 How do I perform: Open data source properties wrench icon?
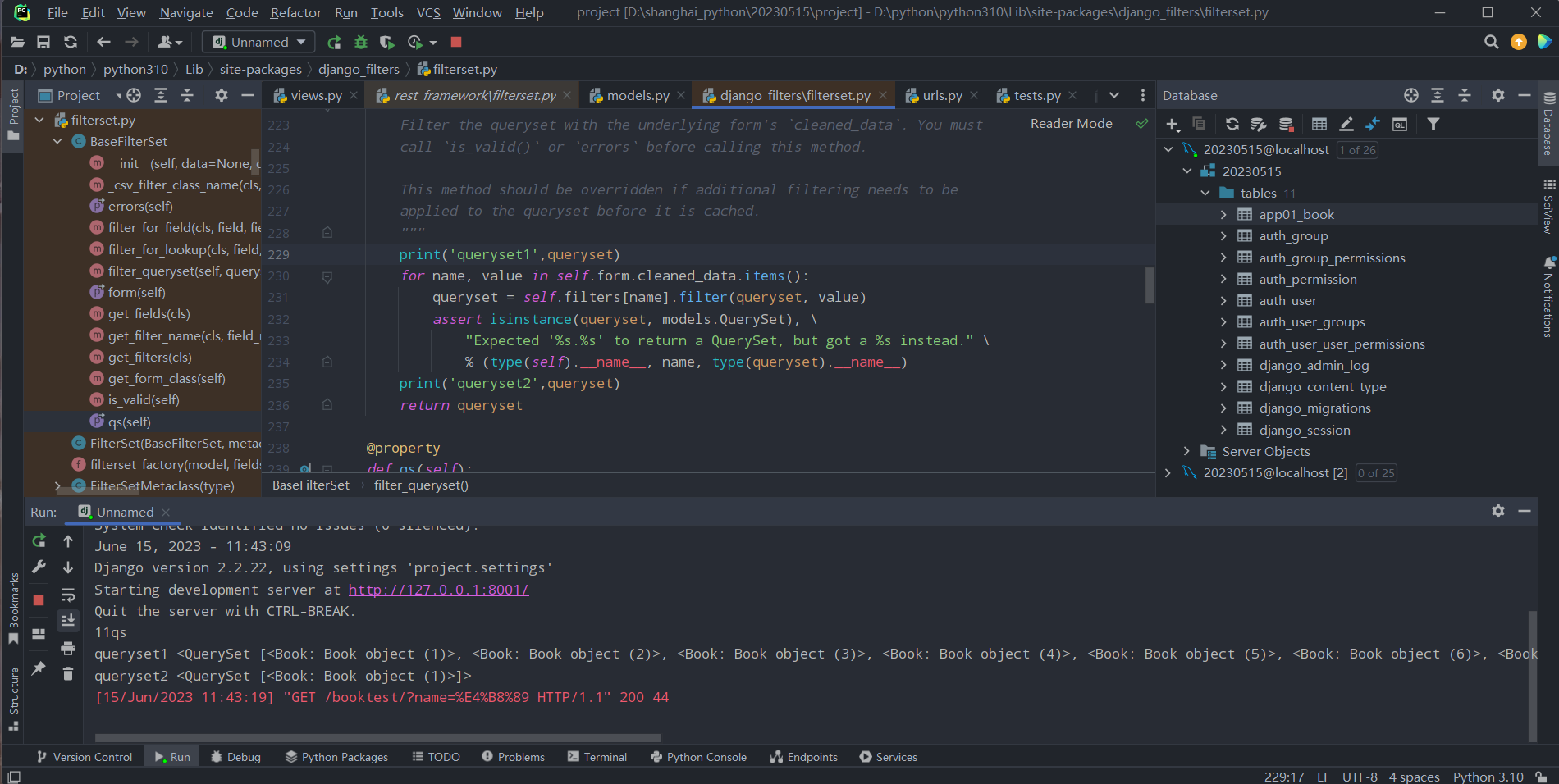pyautogui.click(x=1259, y=124)
